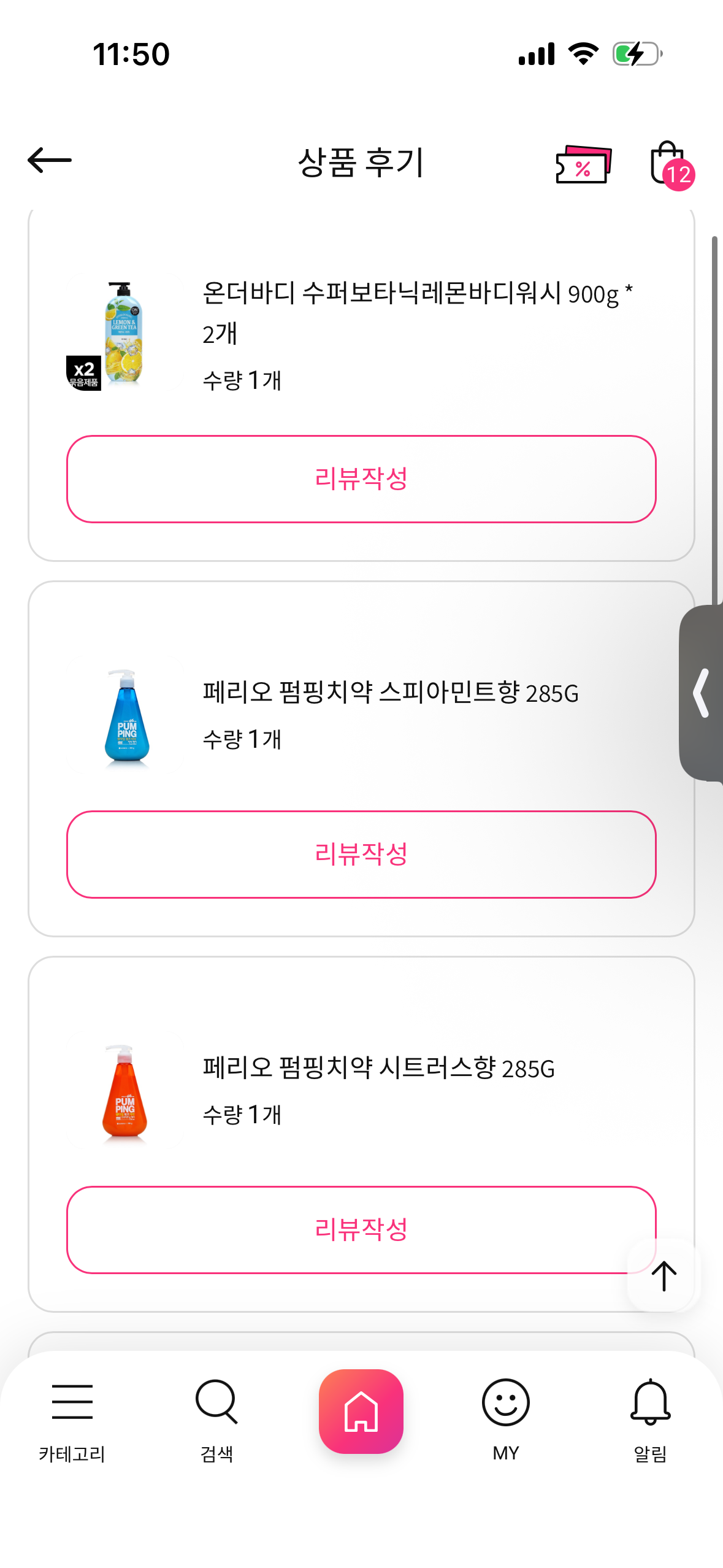Open the shopping bag cart
The height and width of the screenshot is (1568, 723).
(669, 164)
